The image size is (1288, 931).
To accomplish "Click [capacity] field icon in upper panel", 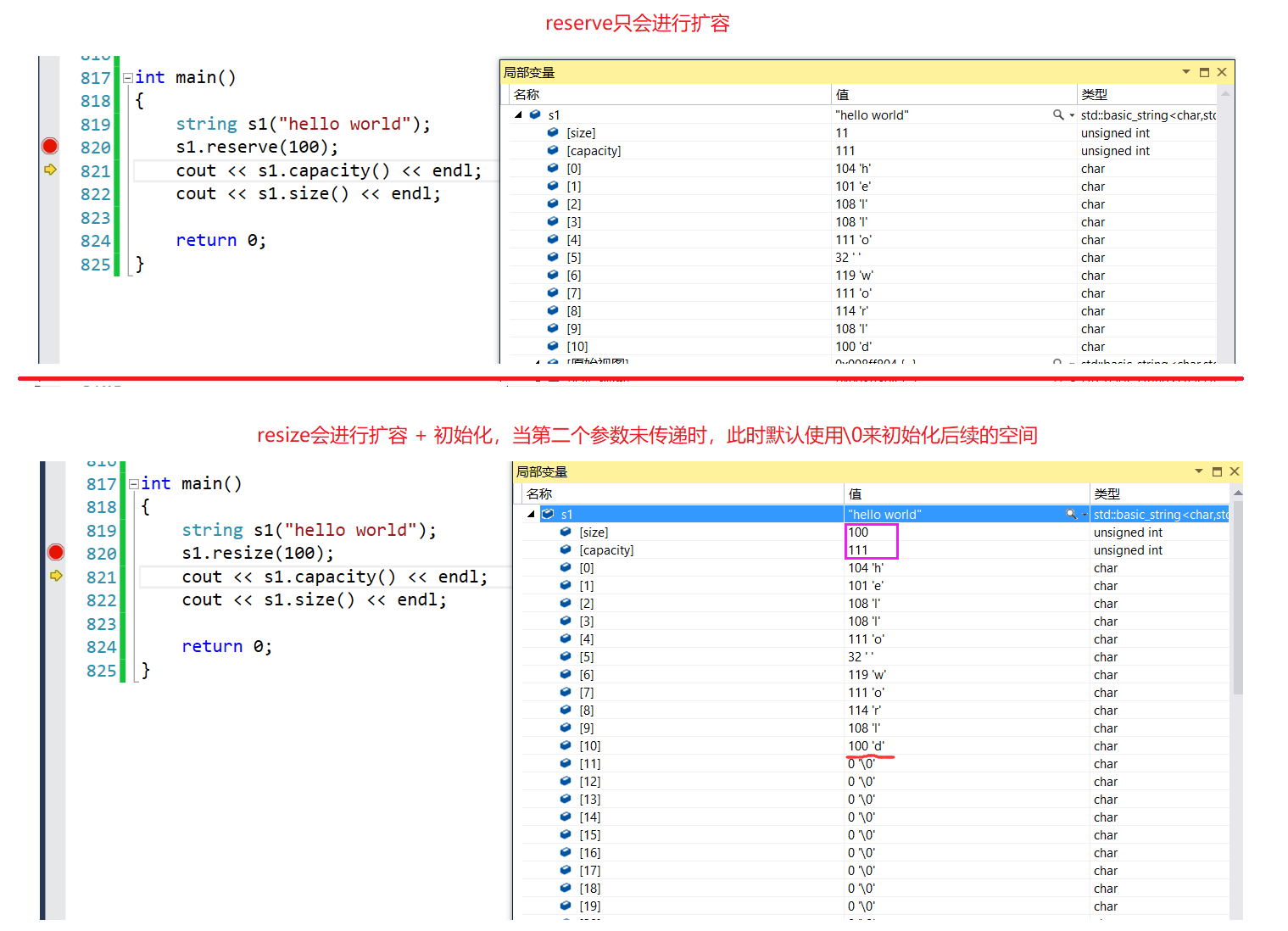I will pyautogui.click(x=553, y=150).
